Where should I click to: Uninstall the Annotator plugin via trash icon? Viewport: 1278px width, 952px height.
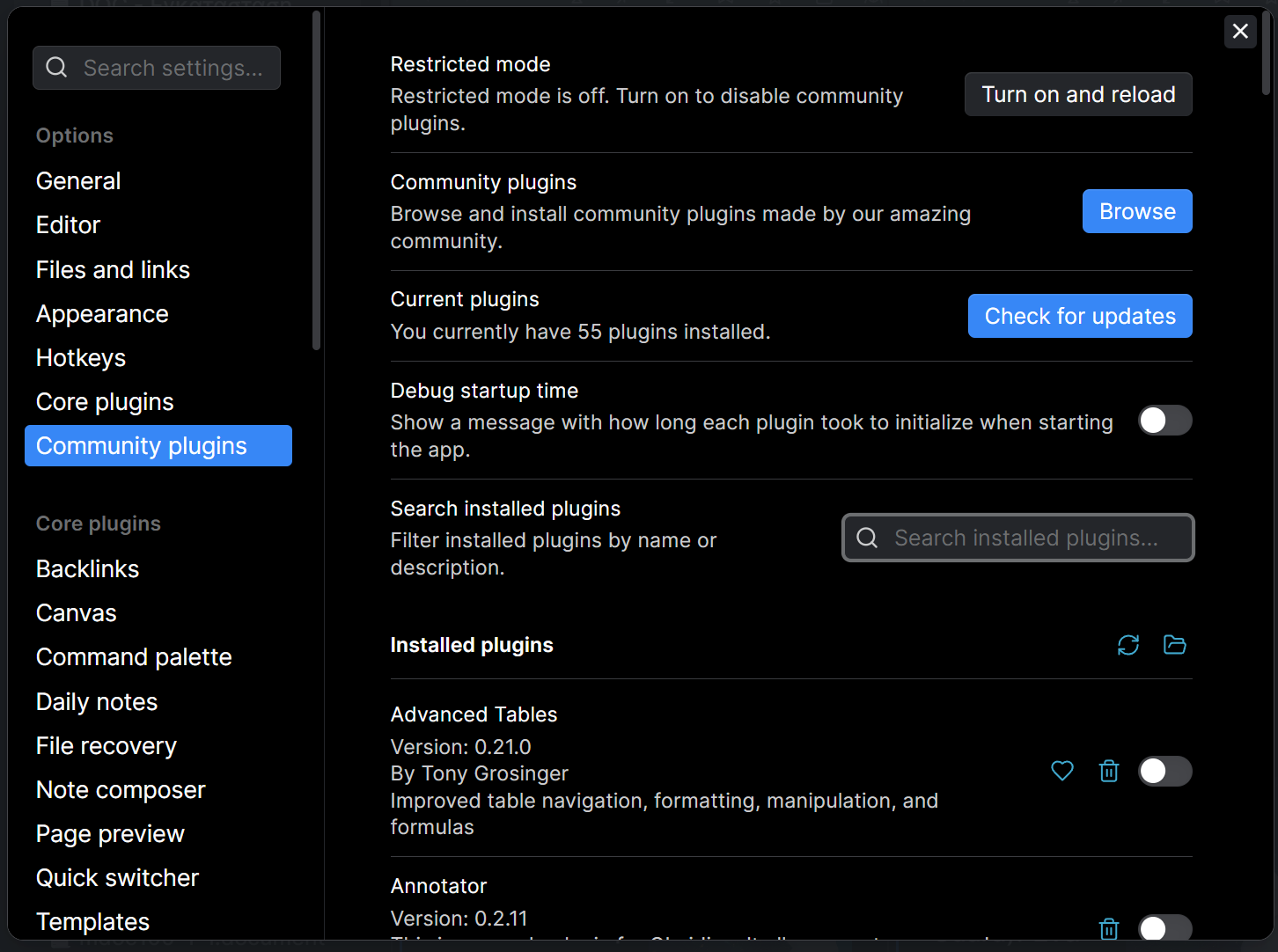[x=1109, y=927]
